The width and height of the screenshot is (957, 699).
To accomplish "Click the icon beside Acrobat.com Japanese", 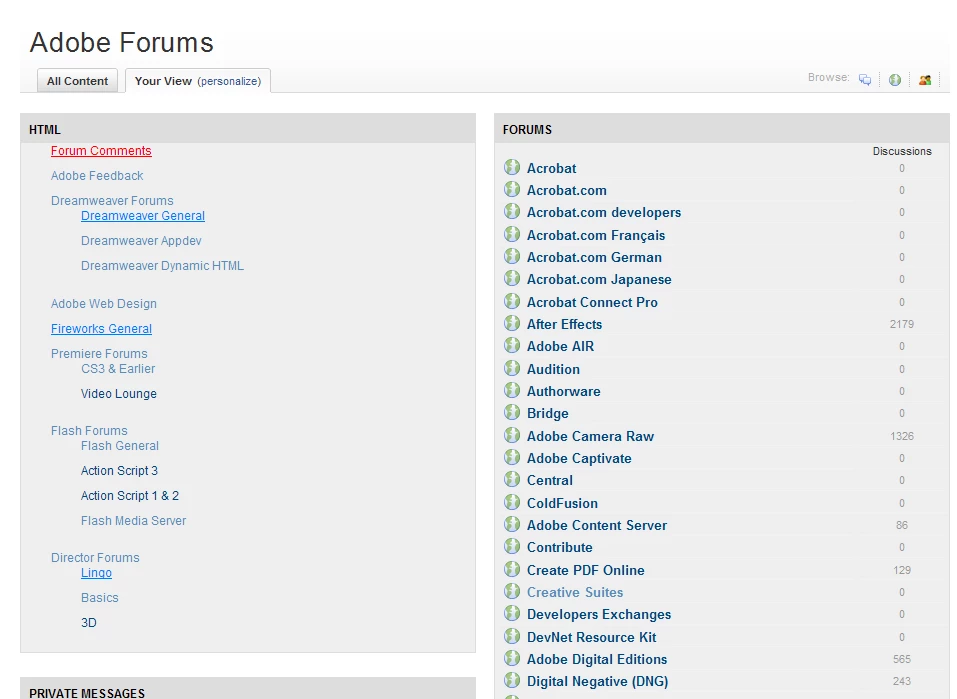I will (x=512, y=278).
